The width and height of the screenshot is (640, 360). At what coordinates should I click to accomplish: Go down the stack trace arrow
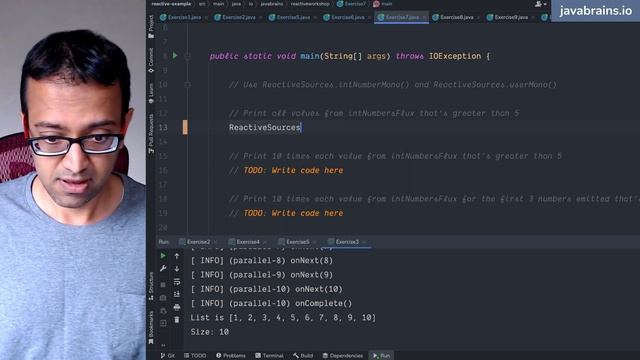pos(177,269)
